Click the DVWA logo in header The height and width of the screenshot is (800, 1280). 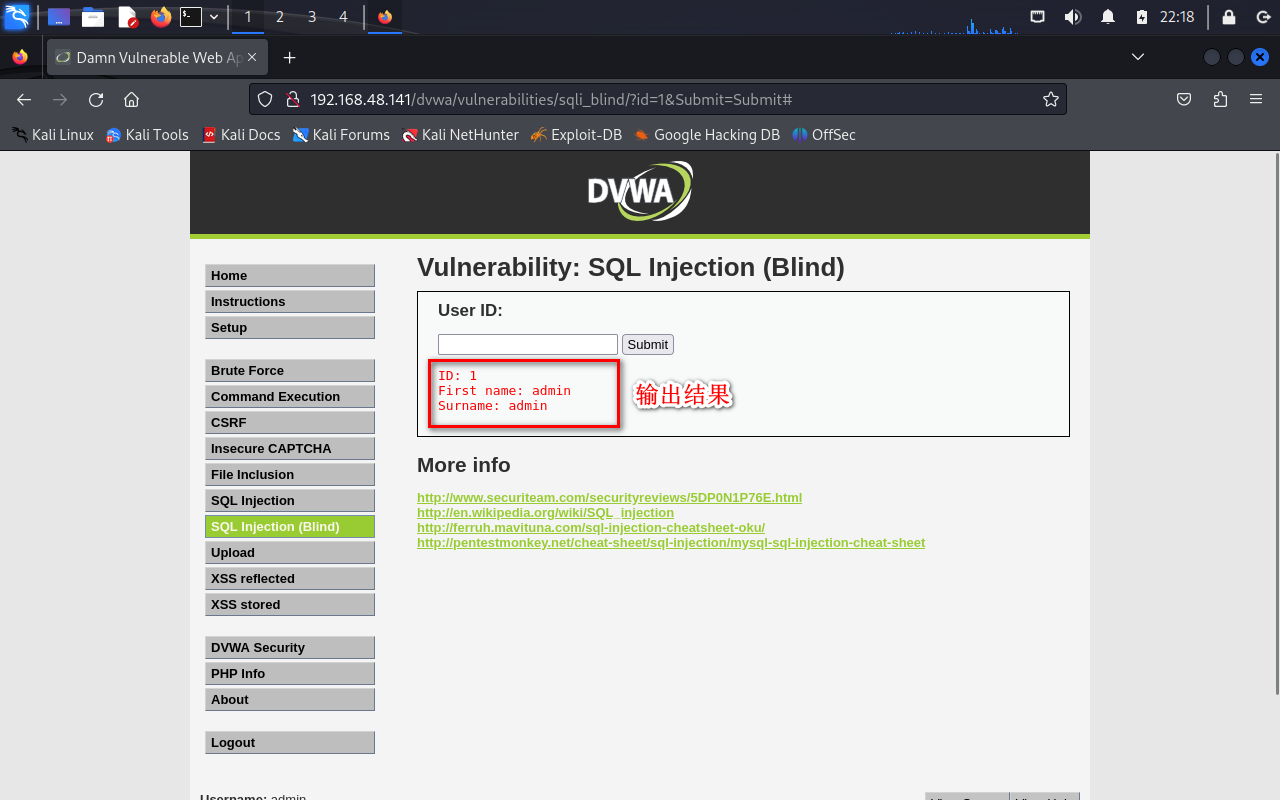click(640, 191)
